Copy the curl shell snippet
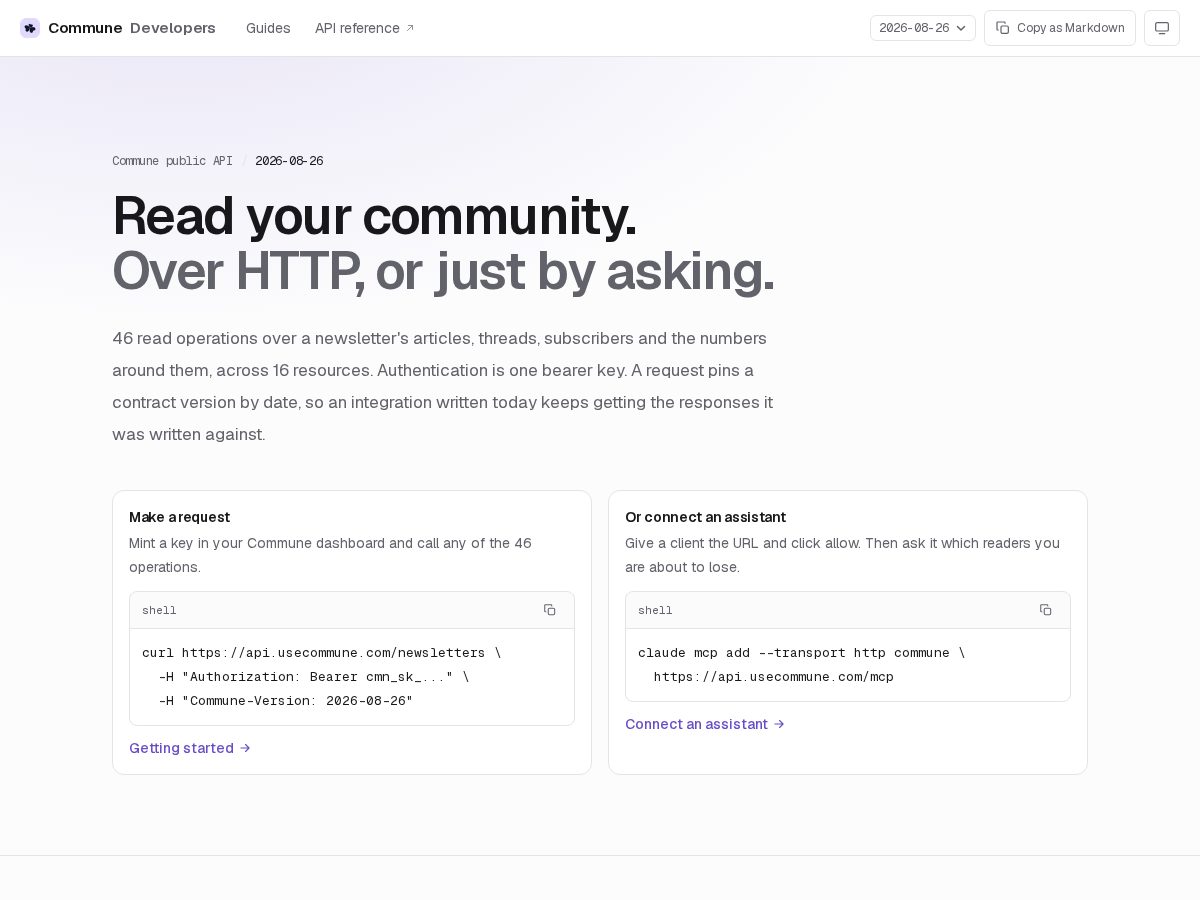This screenshot has width=1200, height=900. tap(550, 610)
